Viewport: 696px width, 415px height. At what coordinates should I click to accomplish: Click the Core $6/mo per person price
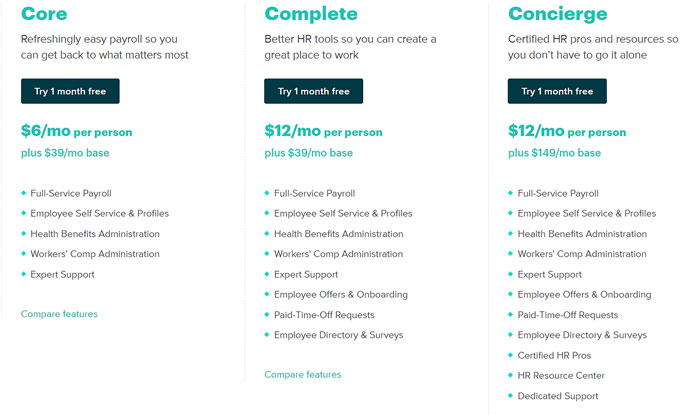76,131
